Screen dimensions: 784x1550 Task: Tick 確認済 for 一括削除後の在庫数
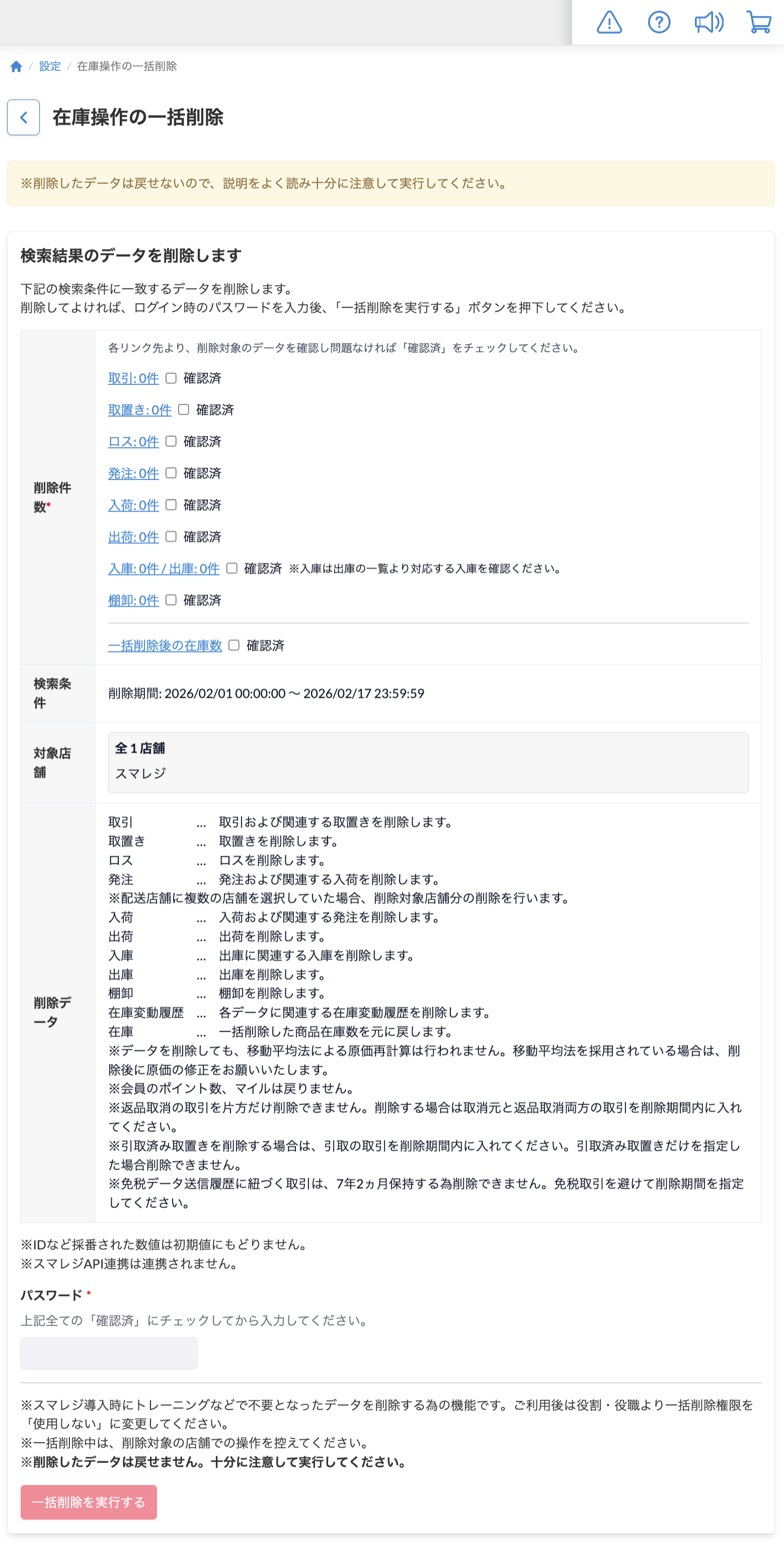pyautogui.click(x=234, y=645)
